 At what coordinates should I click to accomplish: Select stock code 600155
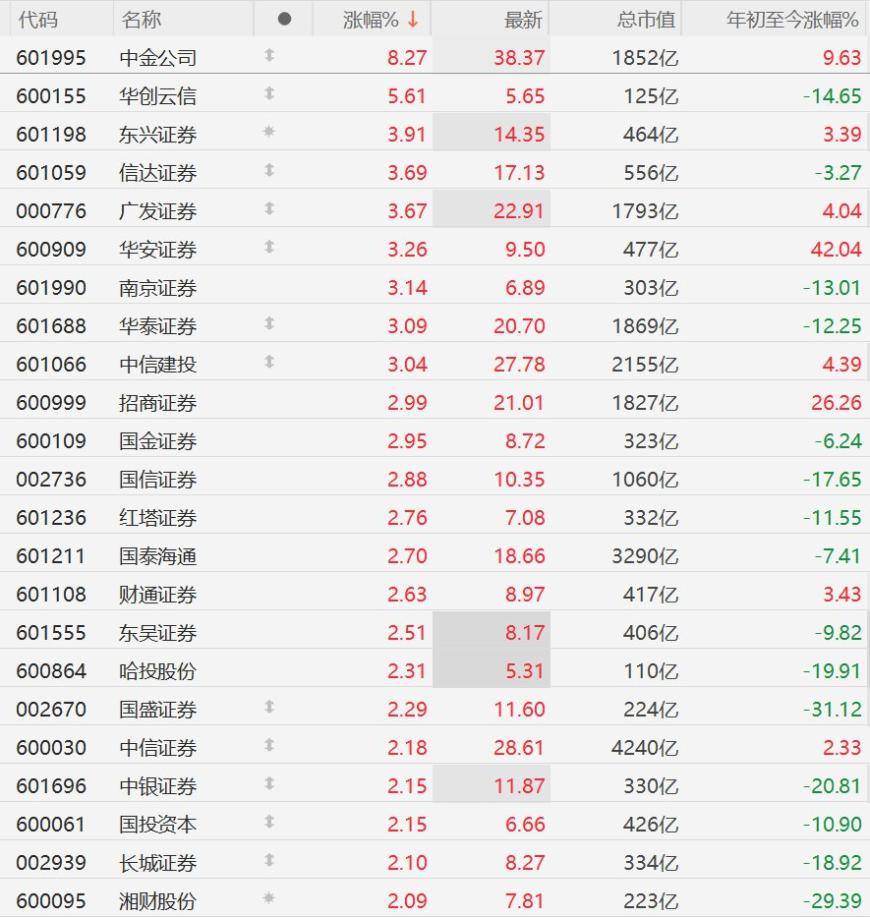click(x=51, y=96)
